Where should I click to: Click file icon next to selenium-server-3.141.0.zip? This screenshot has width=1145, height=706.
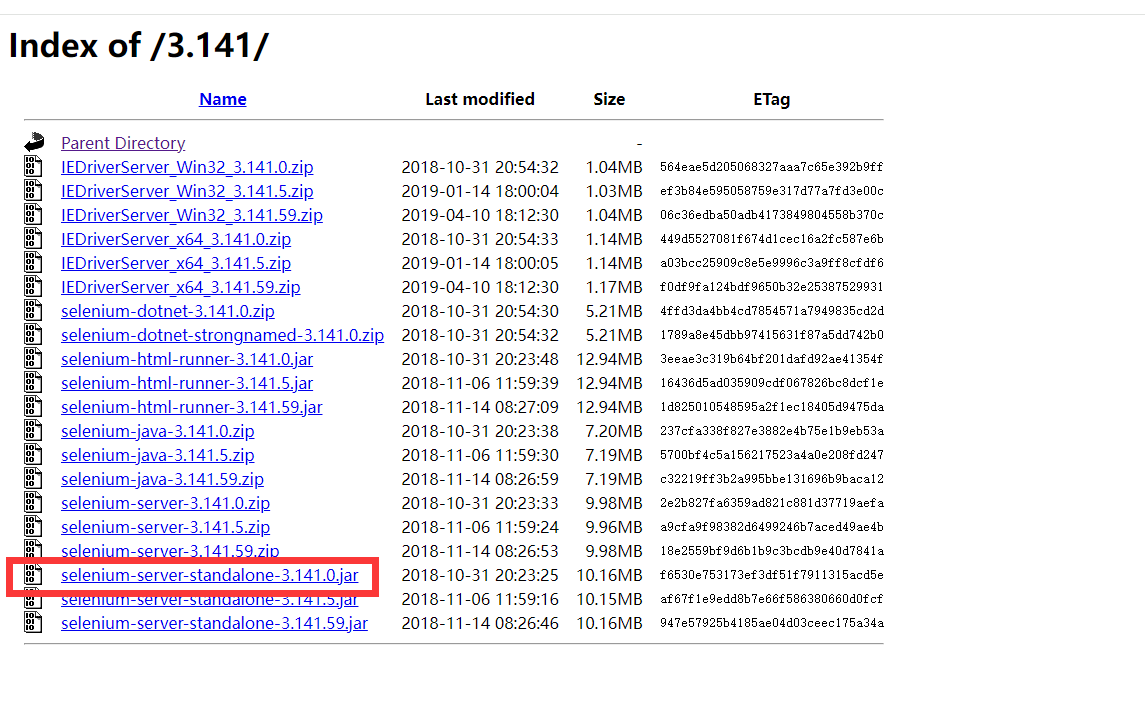(34, 503)
